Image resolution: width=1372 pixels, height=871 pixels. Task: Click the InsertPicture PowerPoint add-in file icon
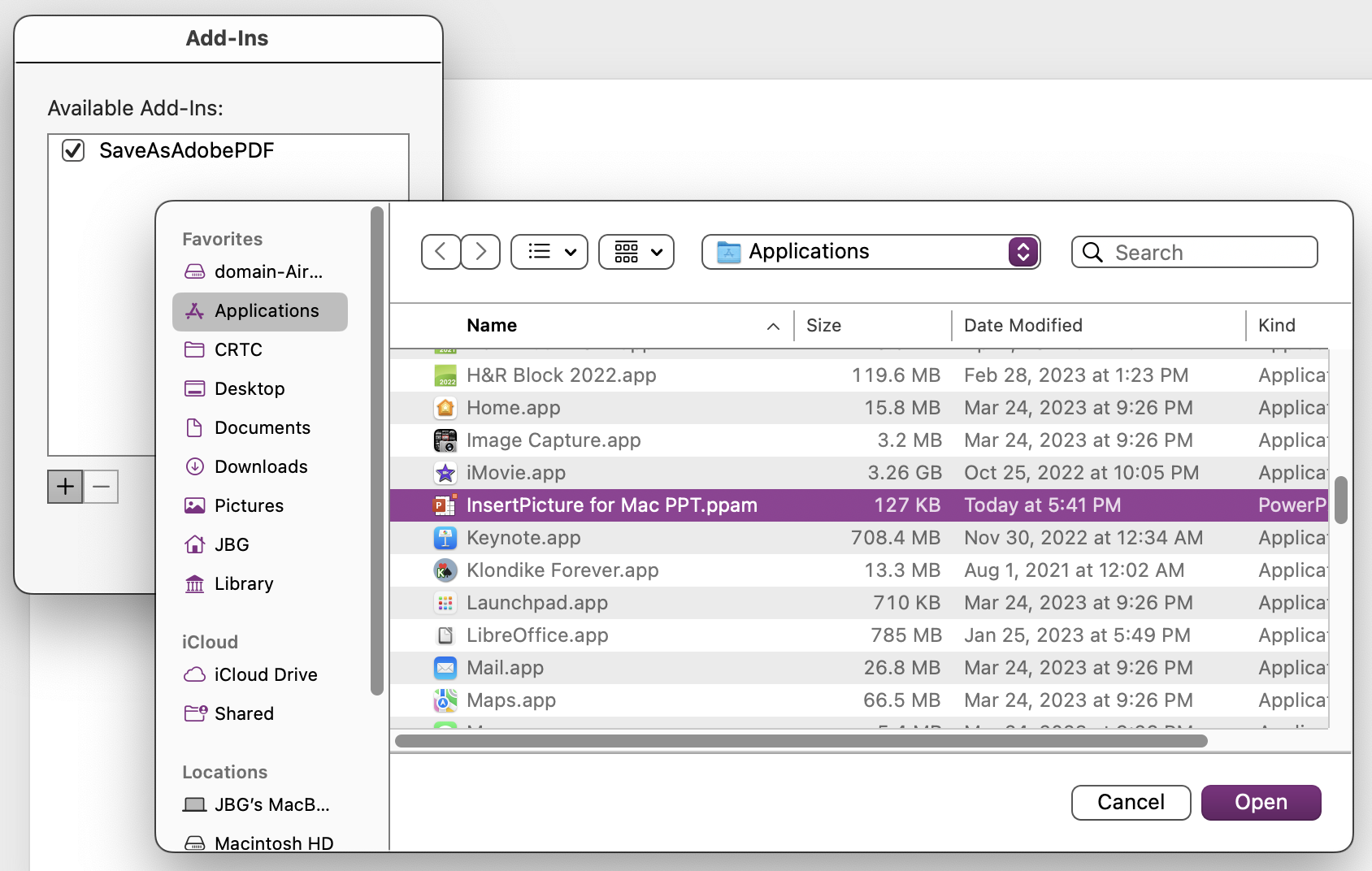coord(445,505)
